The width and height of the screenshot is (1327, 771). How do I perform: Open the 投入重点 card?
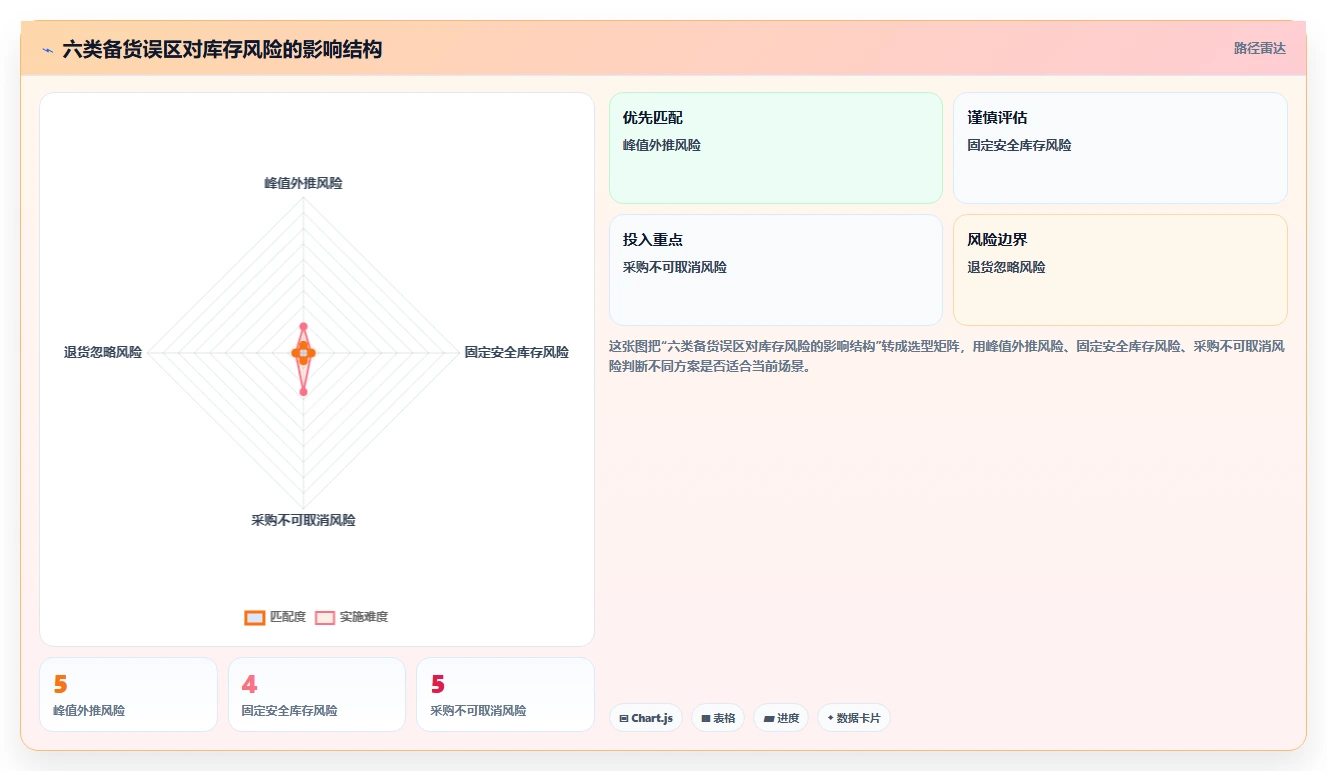click(776, 270)
